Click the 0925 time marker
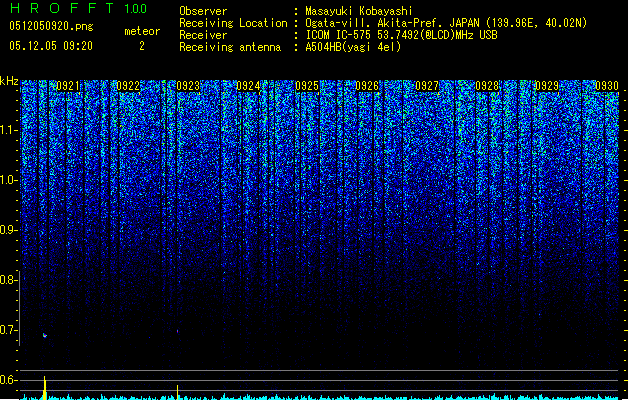This screenshot has width=629, height=400. coord(307,86)
